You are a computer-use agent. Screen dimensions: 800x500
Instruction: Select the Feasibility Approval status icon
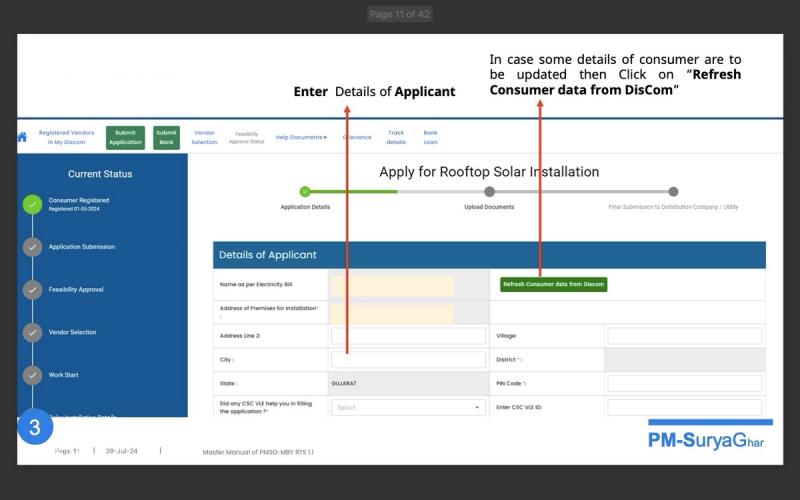click(32, 290)
